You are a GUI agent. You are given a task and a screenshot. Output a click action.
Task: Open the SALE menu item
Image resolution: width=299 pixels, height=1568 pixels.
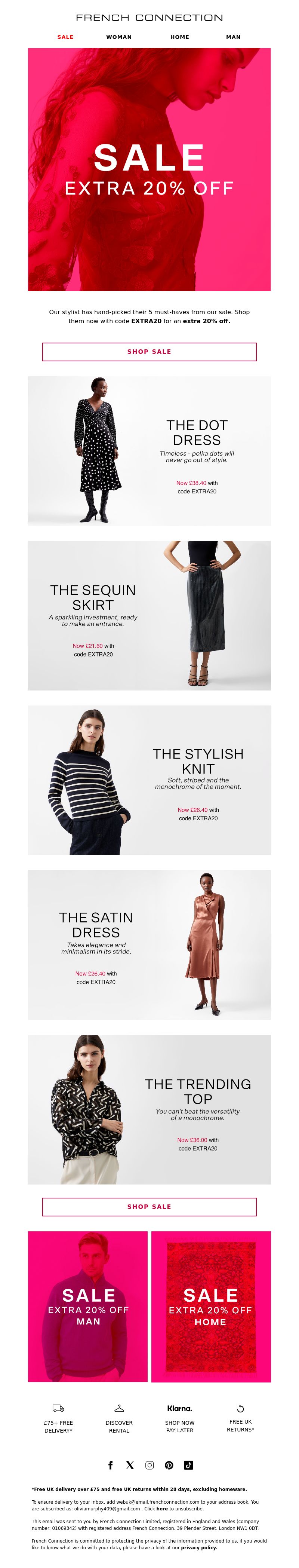(x=65, y=37)
